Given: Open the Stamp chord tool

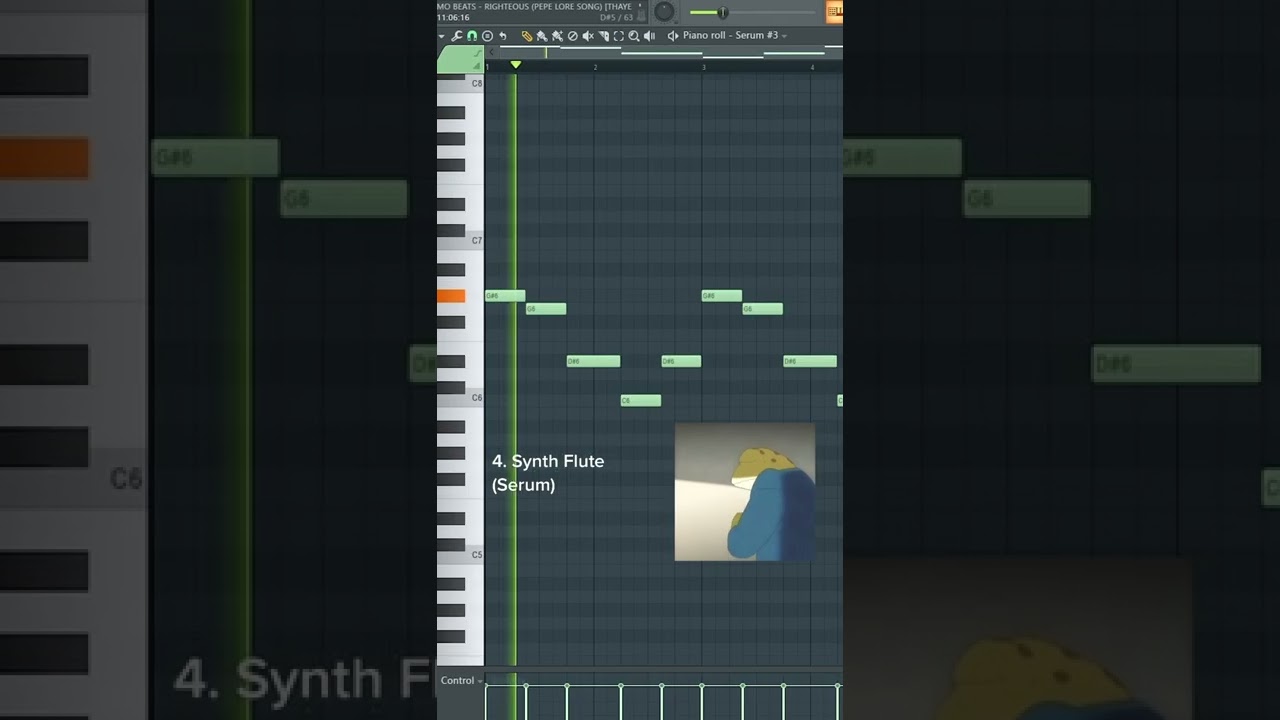Looking at the screenshot, I should coord(487,36).
